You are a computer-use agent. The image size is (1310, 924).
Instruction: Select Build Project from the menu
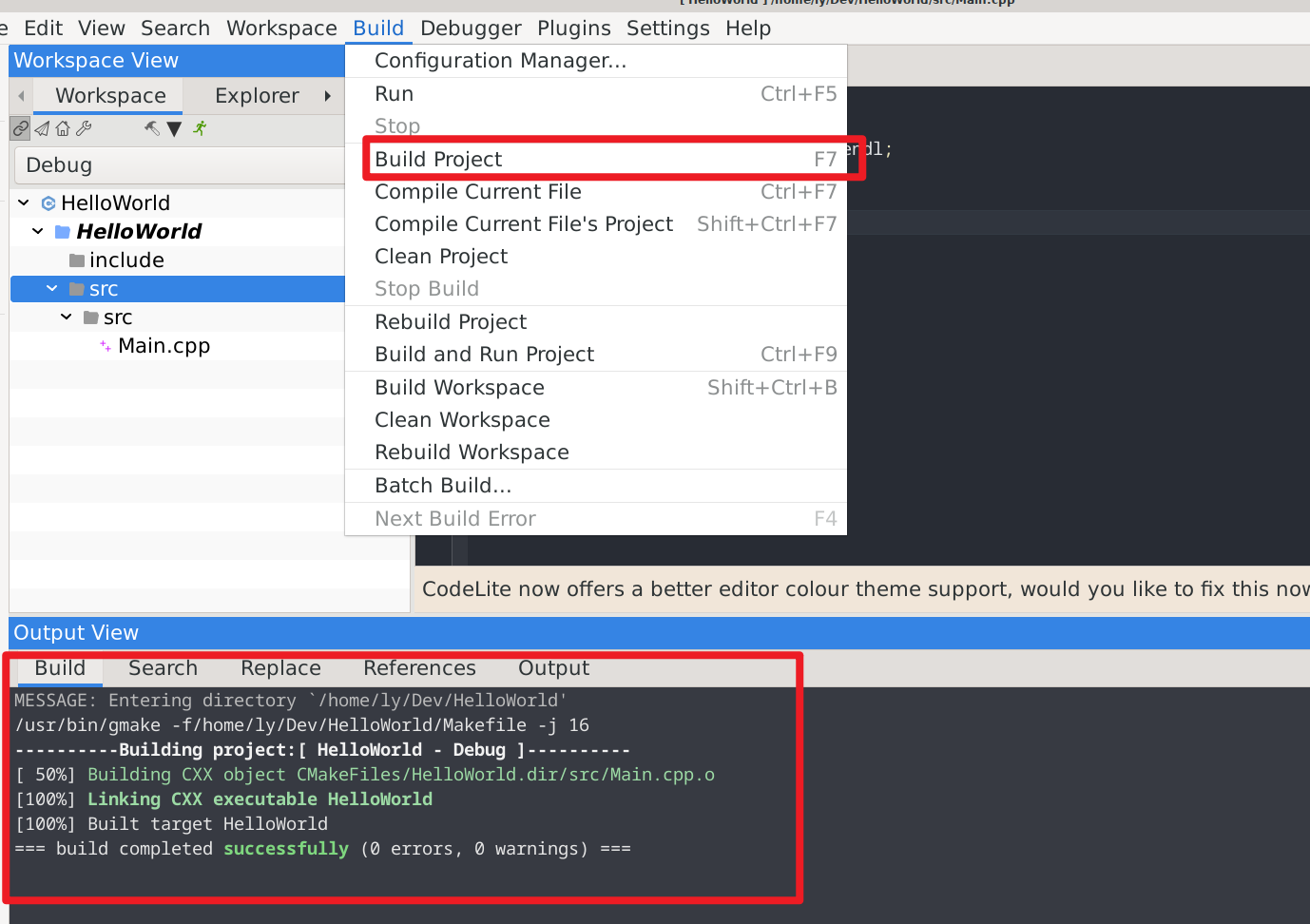coord(438,160)
